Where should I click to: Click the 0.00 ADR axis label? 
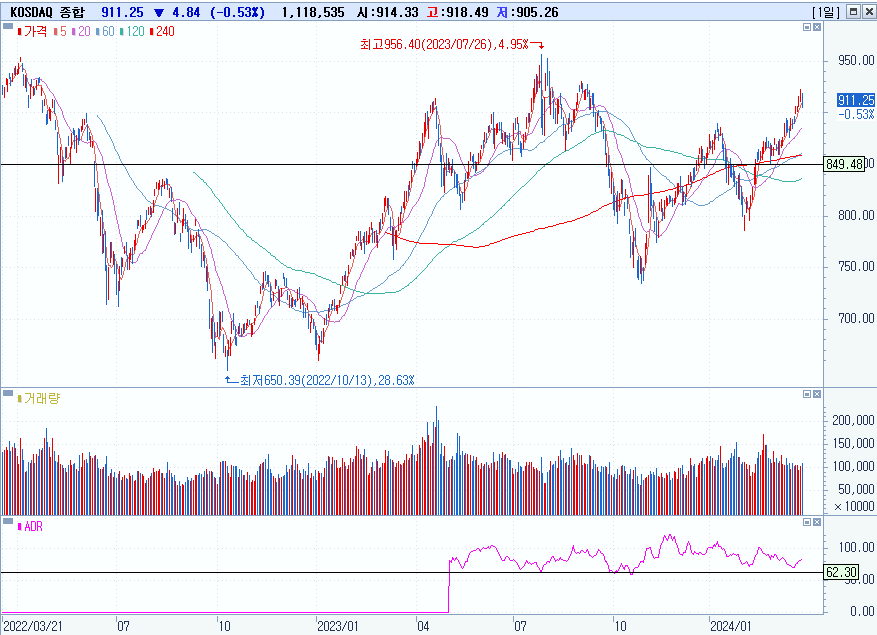(x=862, y=611)
